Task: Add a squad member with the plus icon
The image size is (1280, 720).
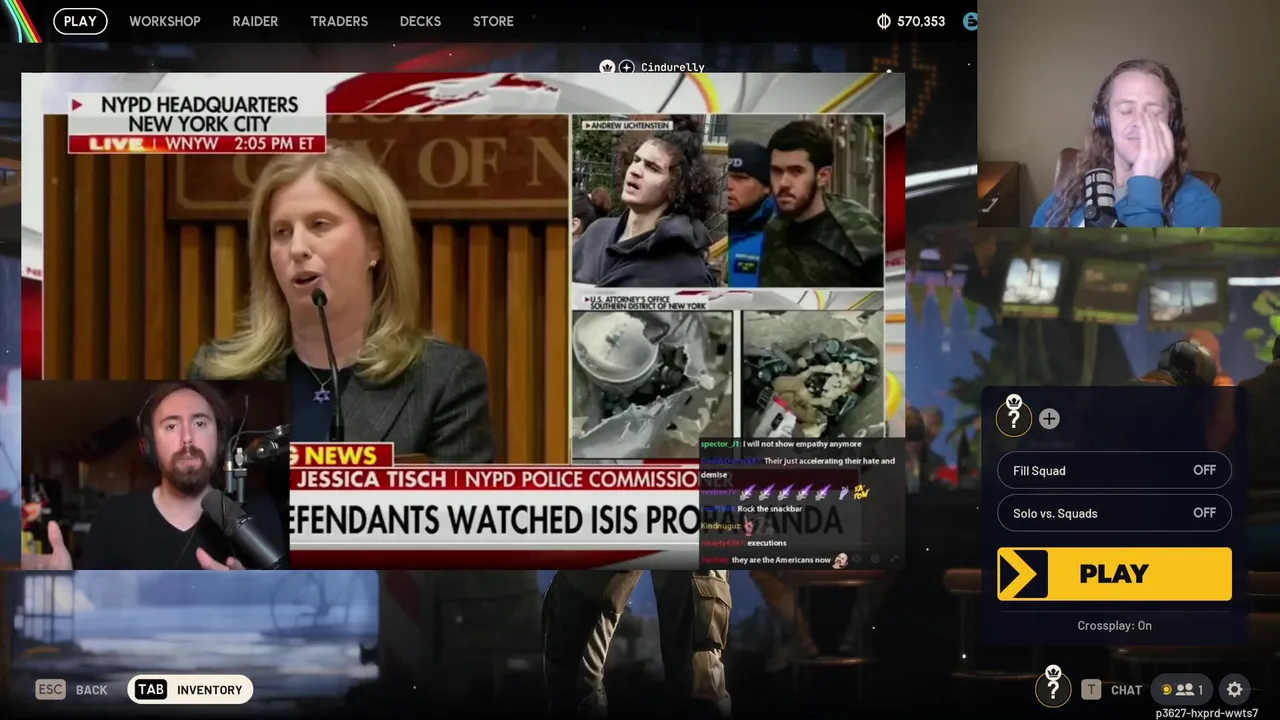Action: click(x=1048, y=419)
